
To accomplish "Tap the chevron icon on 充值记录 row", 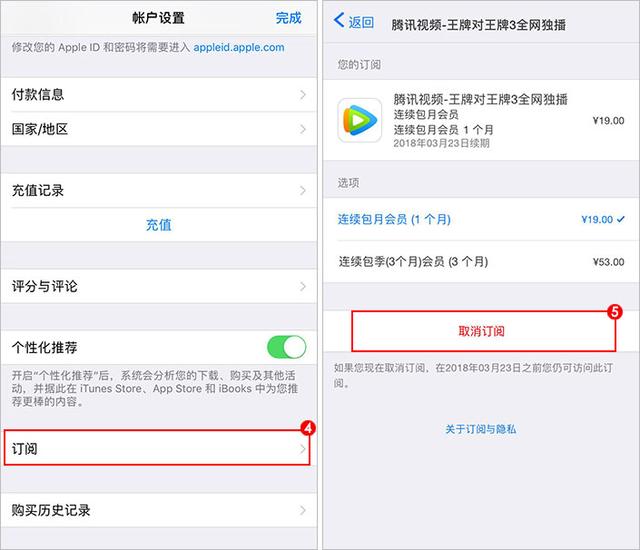I will tap(303, 191).
